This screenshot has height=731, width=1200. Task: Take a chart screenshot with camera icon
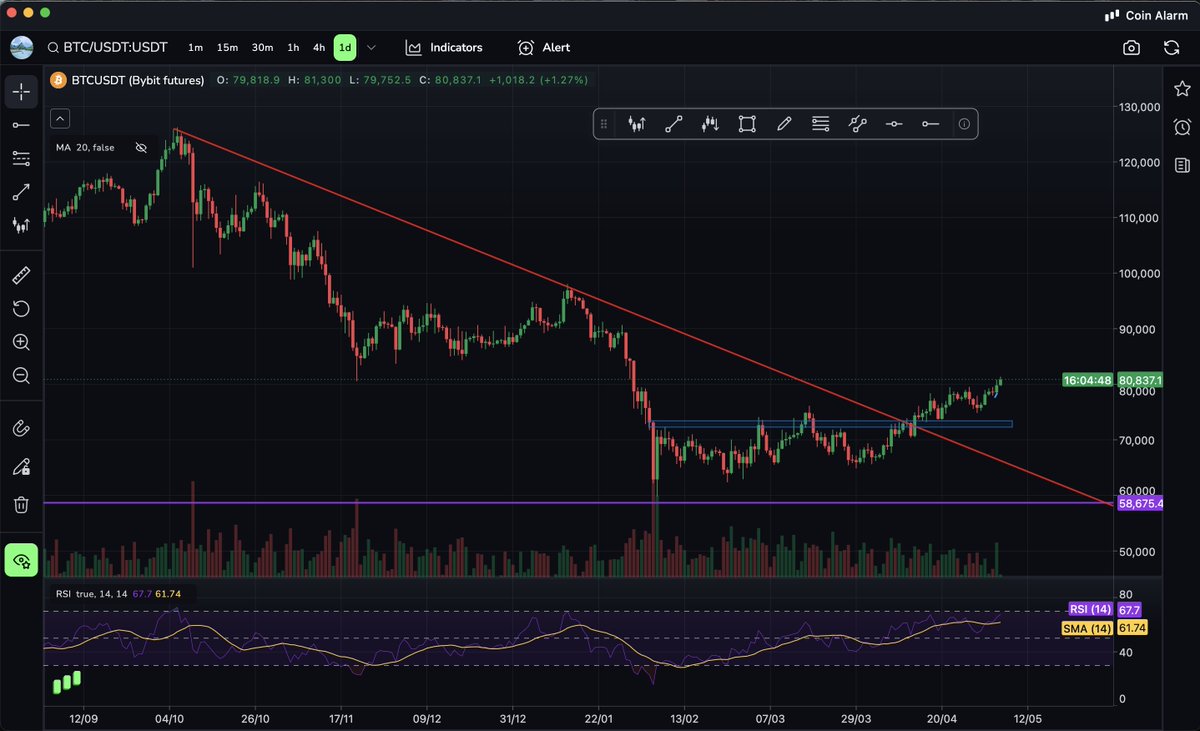(1131, 47)
